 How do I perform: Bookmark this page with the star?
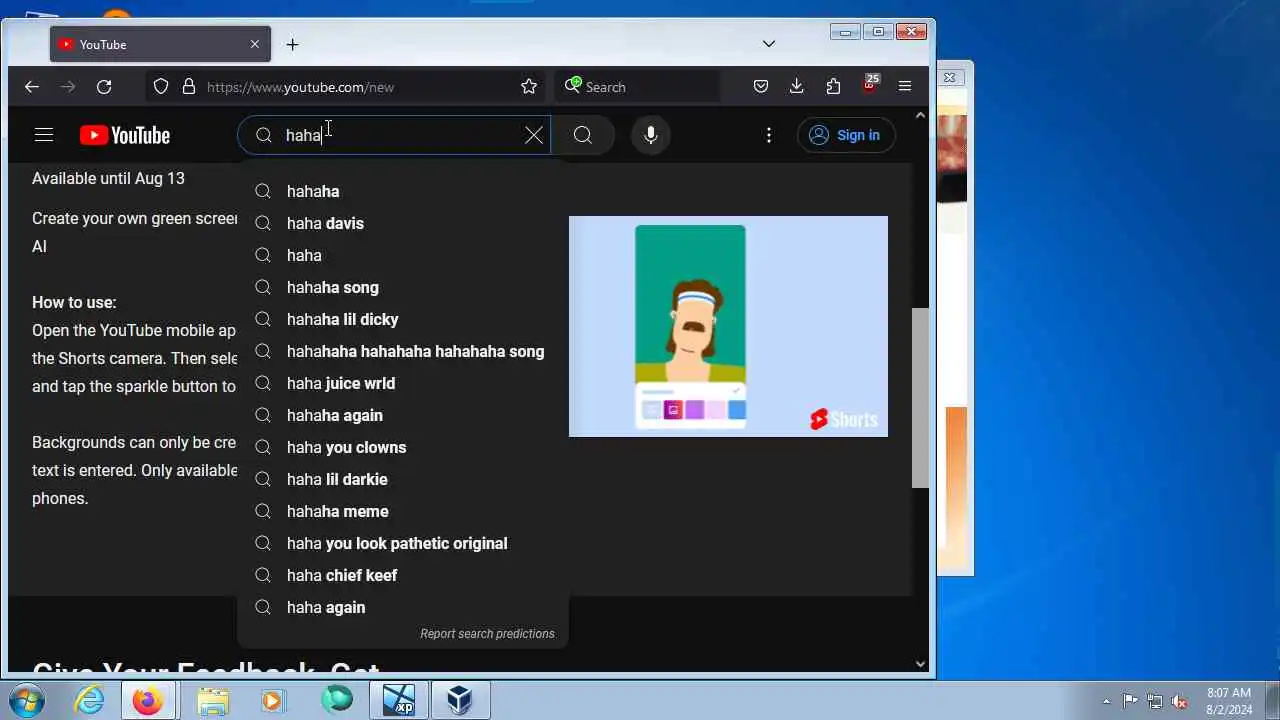pos(529,87)
